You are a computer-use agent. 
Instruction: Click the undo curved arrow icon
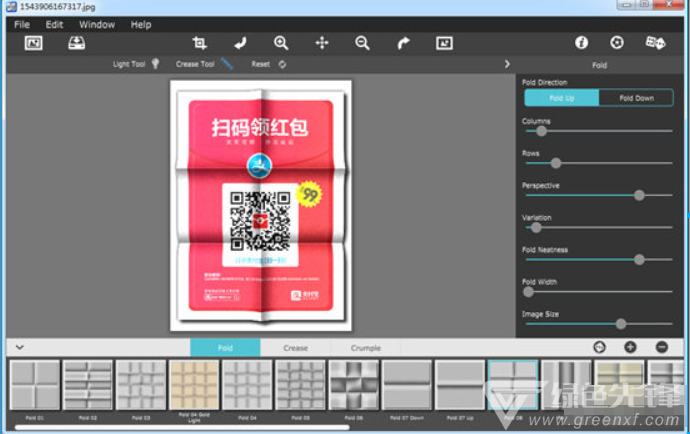[x=240, y=43]
